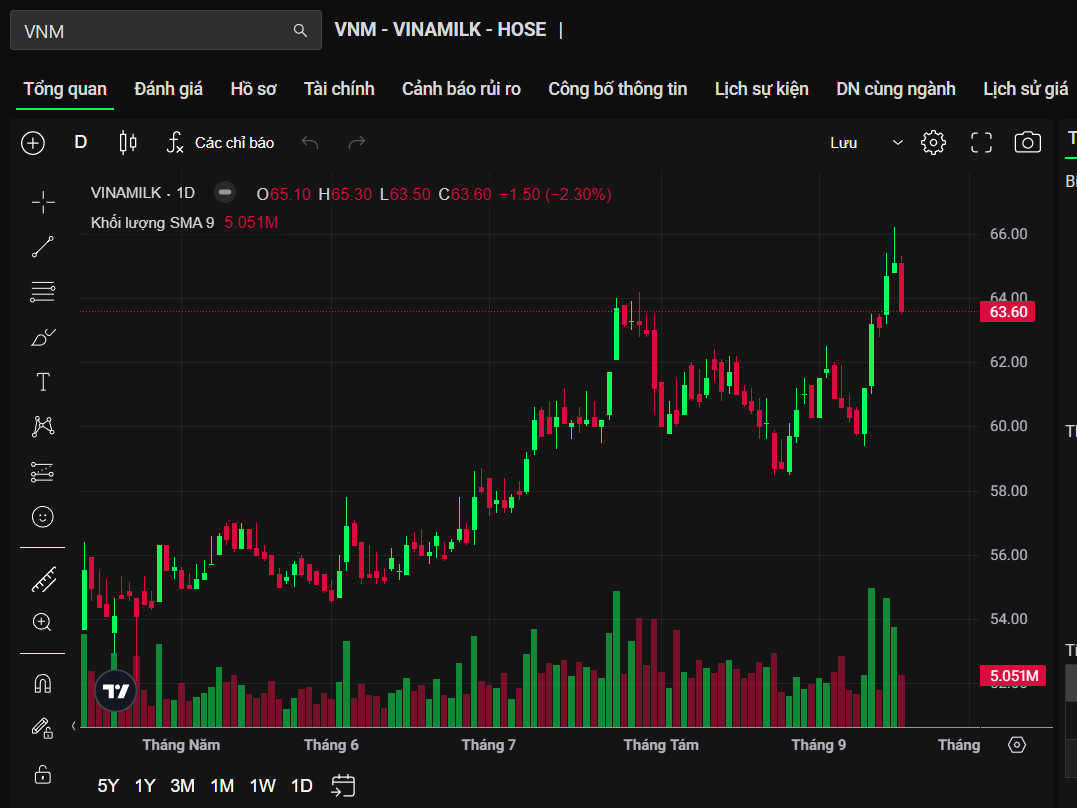This screenshot has width=1077, height=808.
Task: Set range to 1Y
Action: point(145,786)
